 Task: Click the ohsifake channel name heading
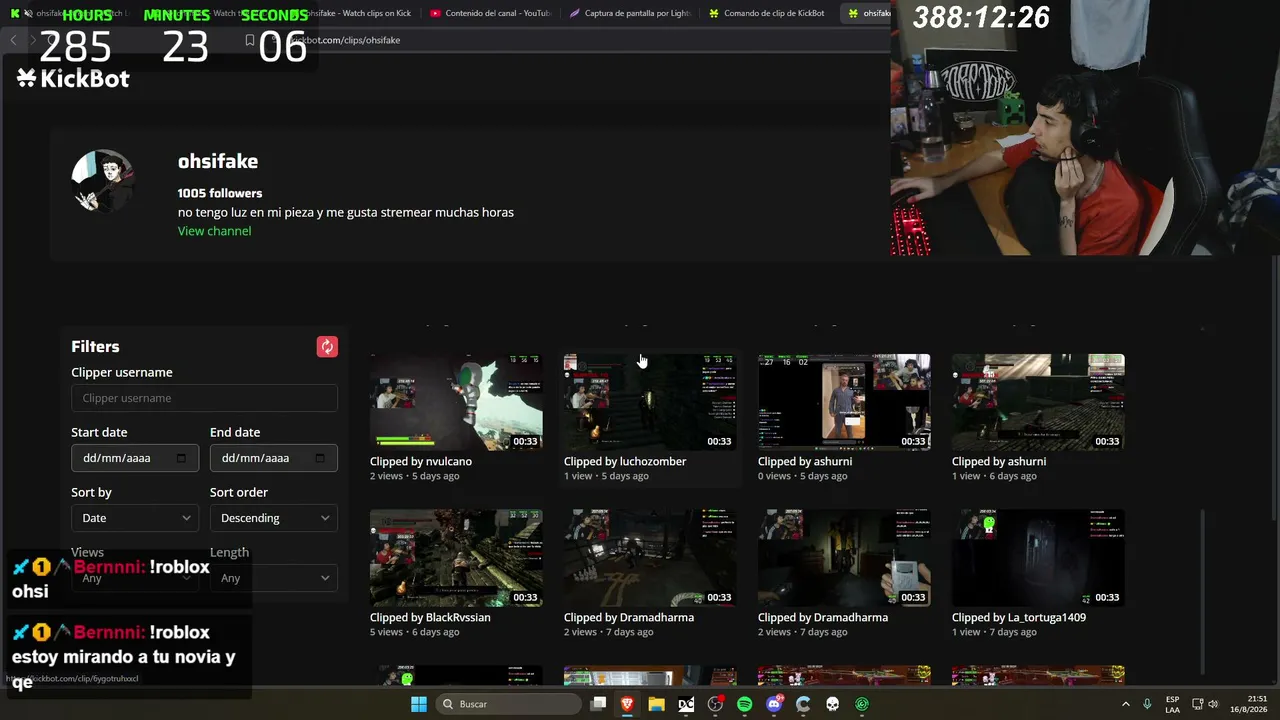click(218, 161)
